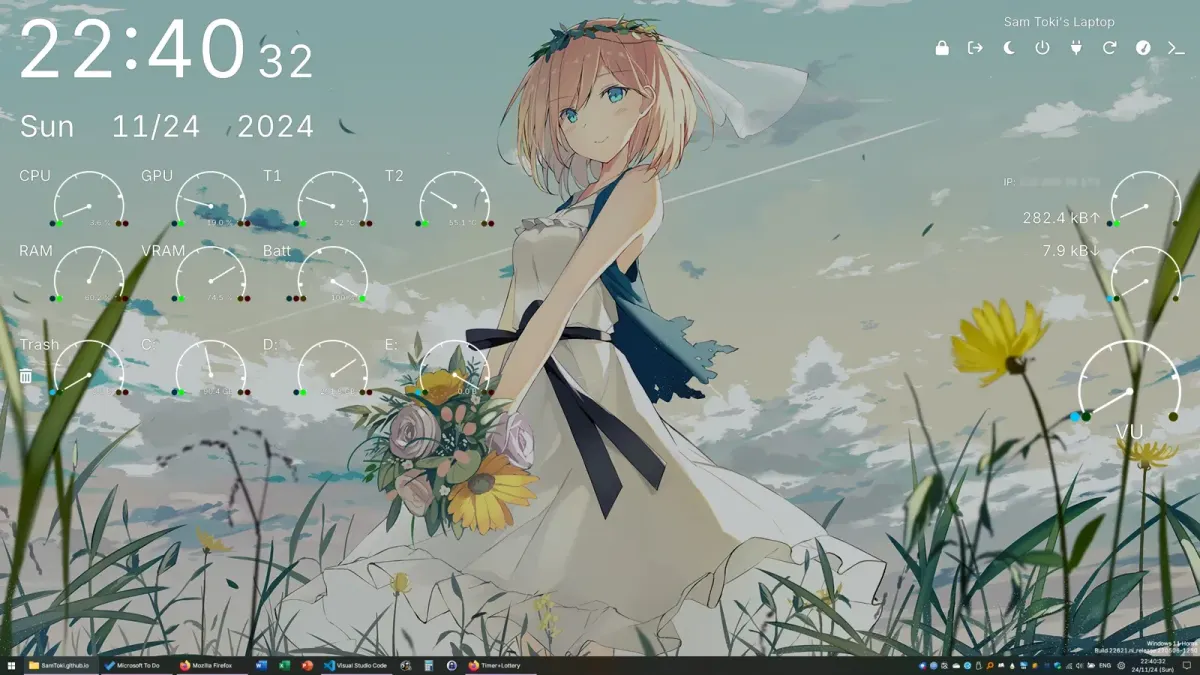This screenshot has width=1200, height=675.
Task: Click the circular arrow restart icon
Action: (x=1109, y=47)
